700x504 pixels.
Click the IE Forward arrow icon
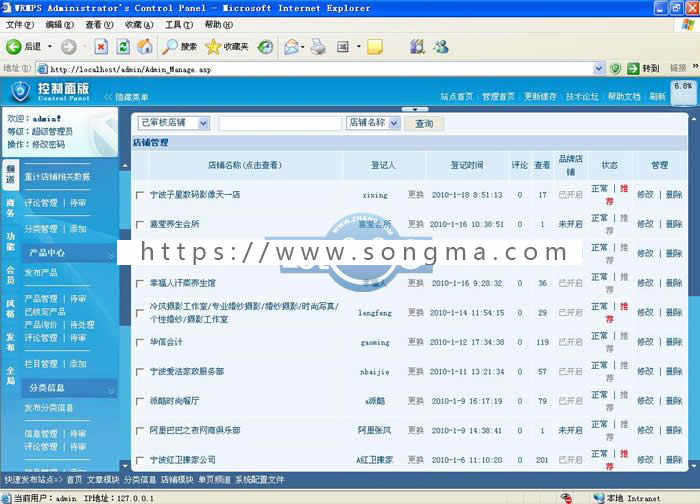tap(68, 46)
